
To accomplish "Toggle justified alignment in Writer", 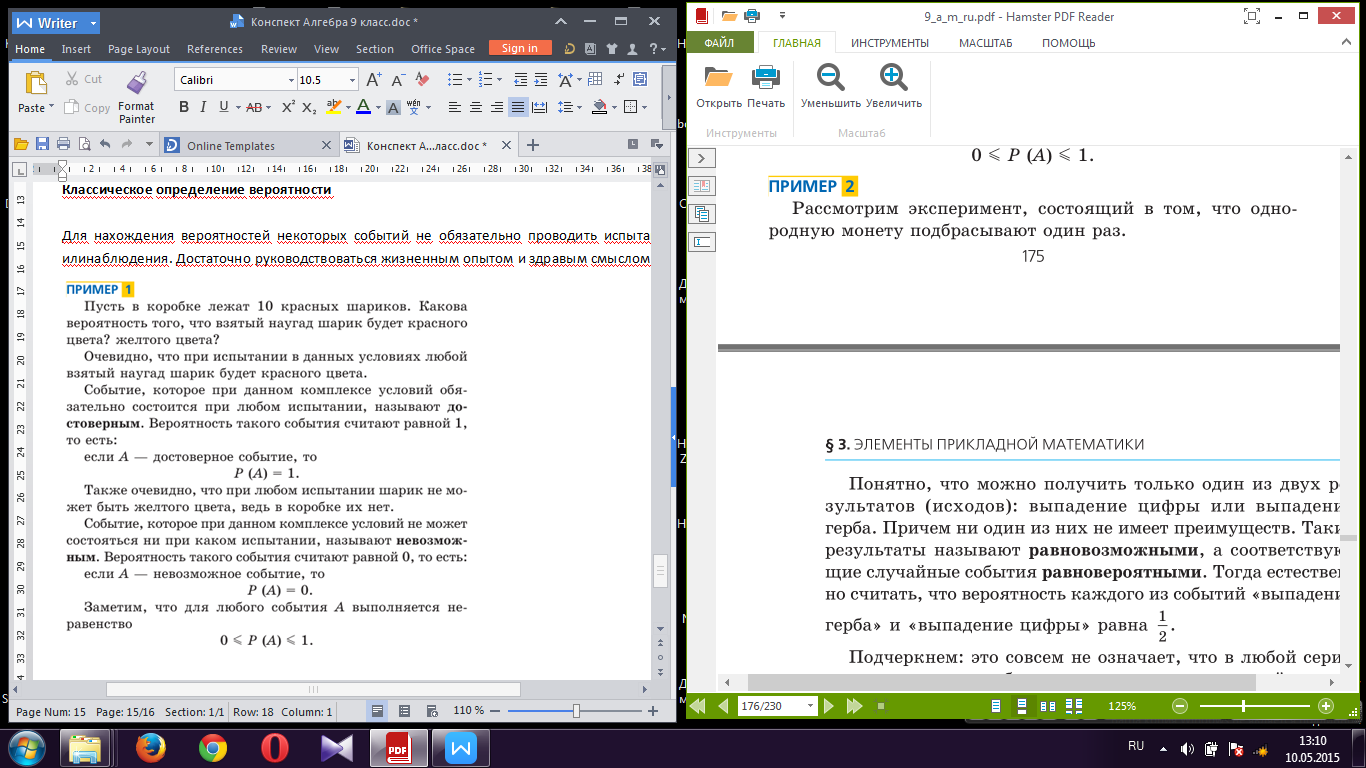I will click(518, 107).
